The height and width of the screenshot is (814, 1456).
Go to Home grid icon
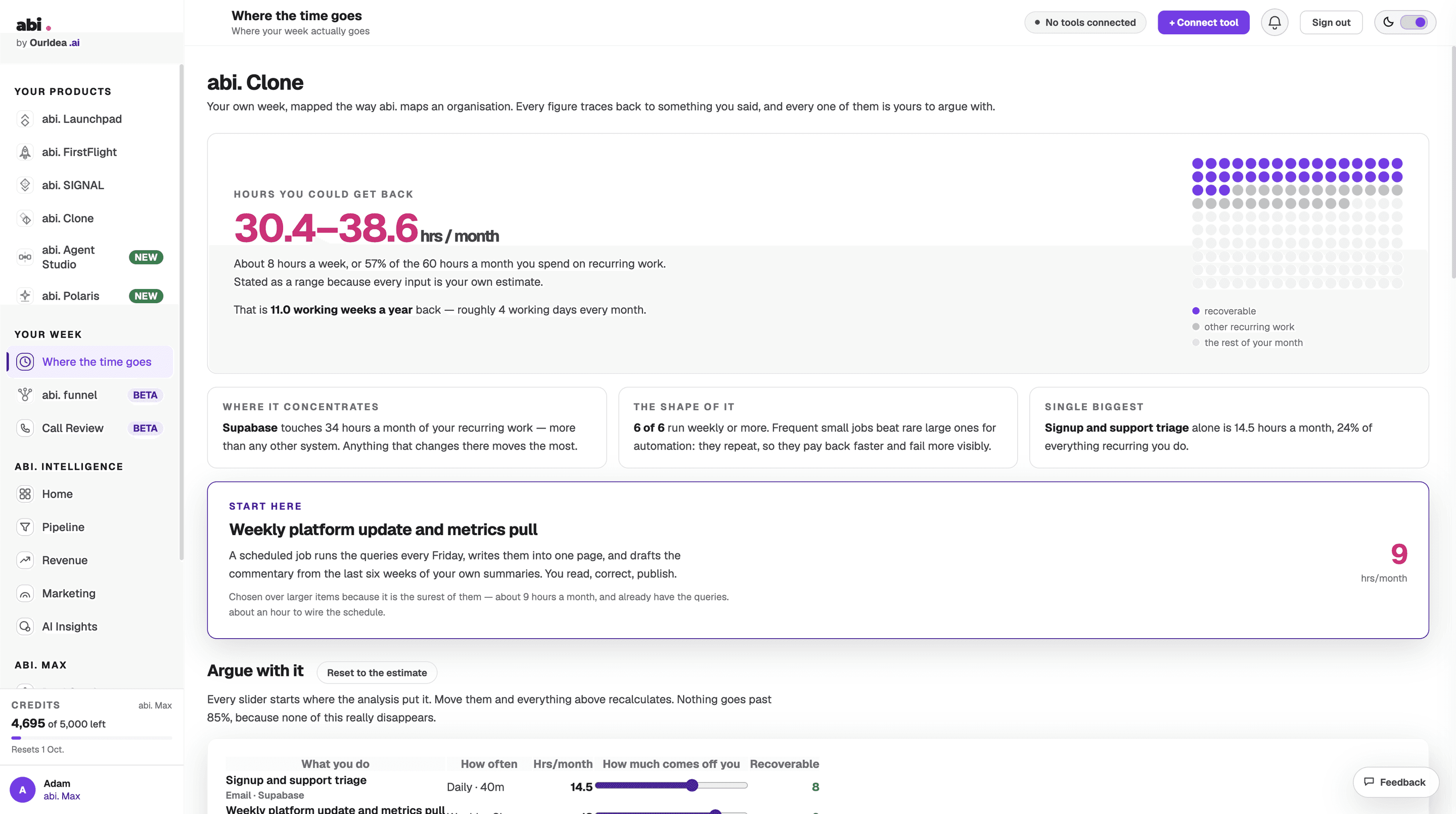click(x=25, y=494)
